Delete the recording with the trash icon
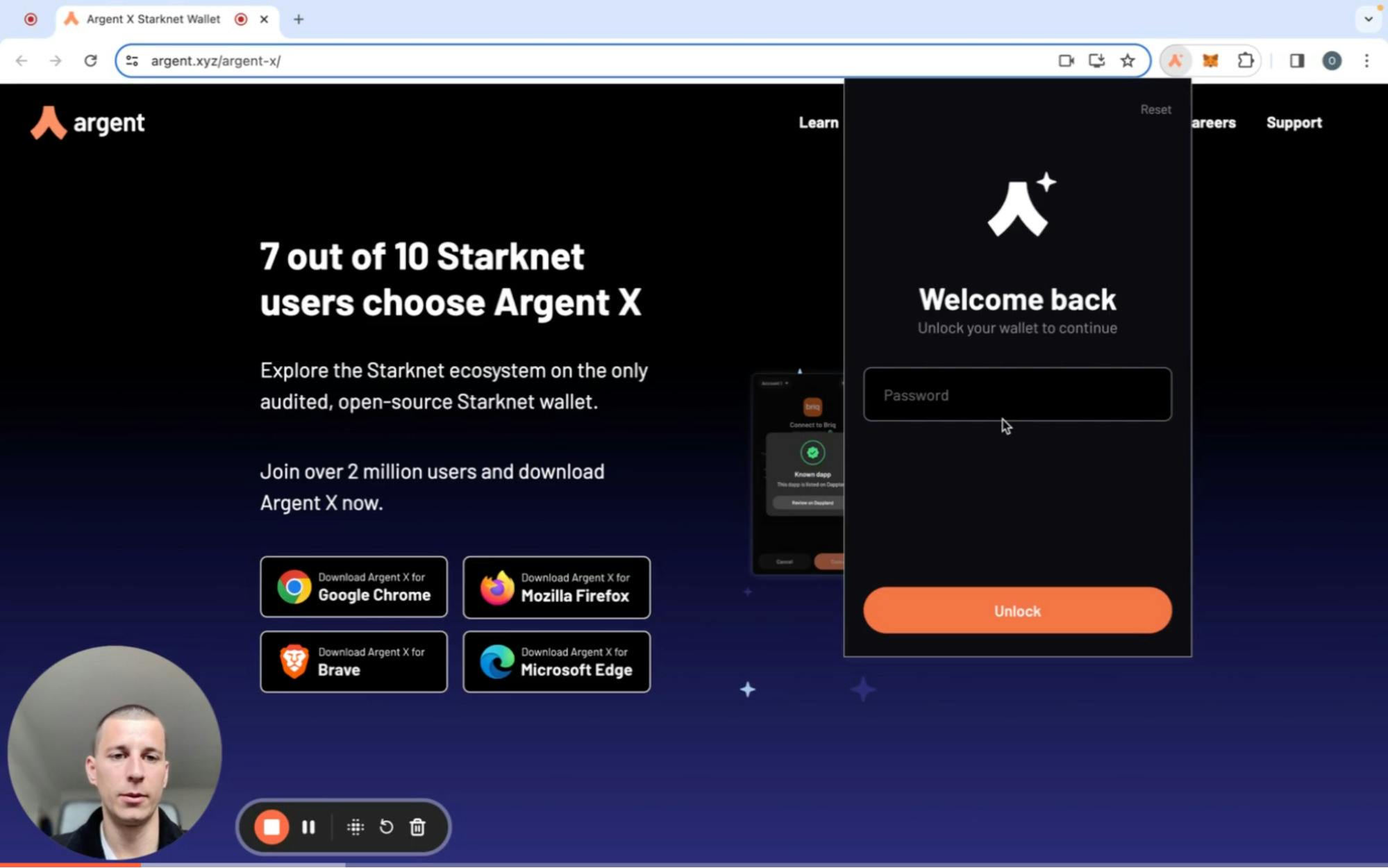Viewport: 1388px width, 868px height. pos(417,826)
